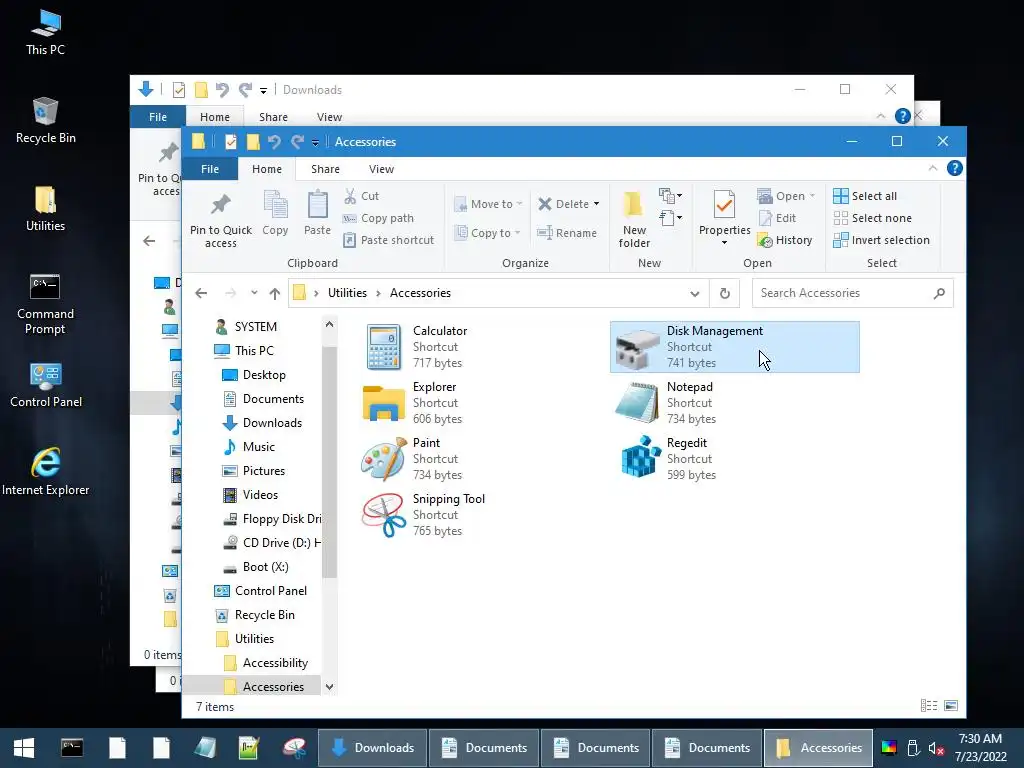
Task: Create a New folder
Action: pos(634,220)
